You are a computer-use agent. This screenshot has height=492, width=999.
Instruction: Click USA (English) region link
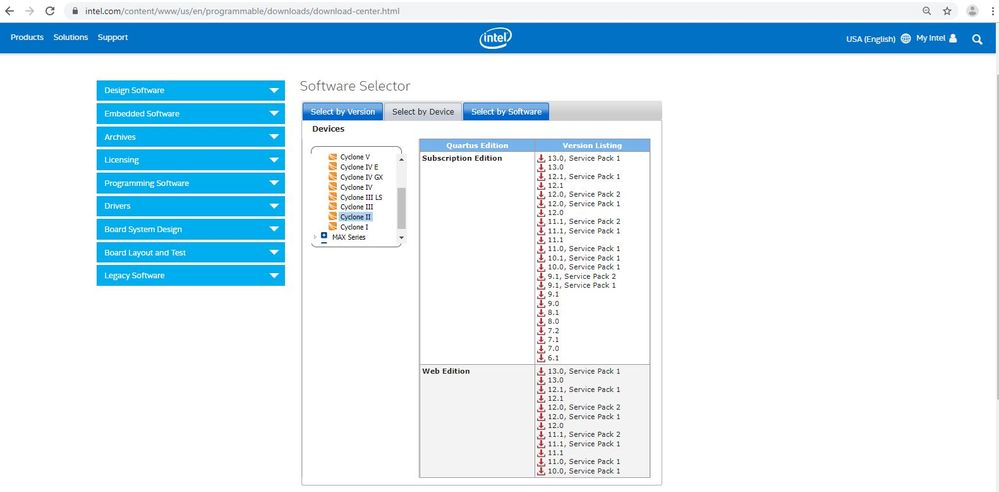click(870, 39)
